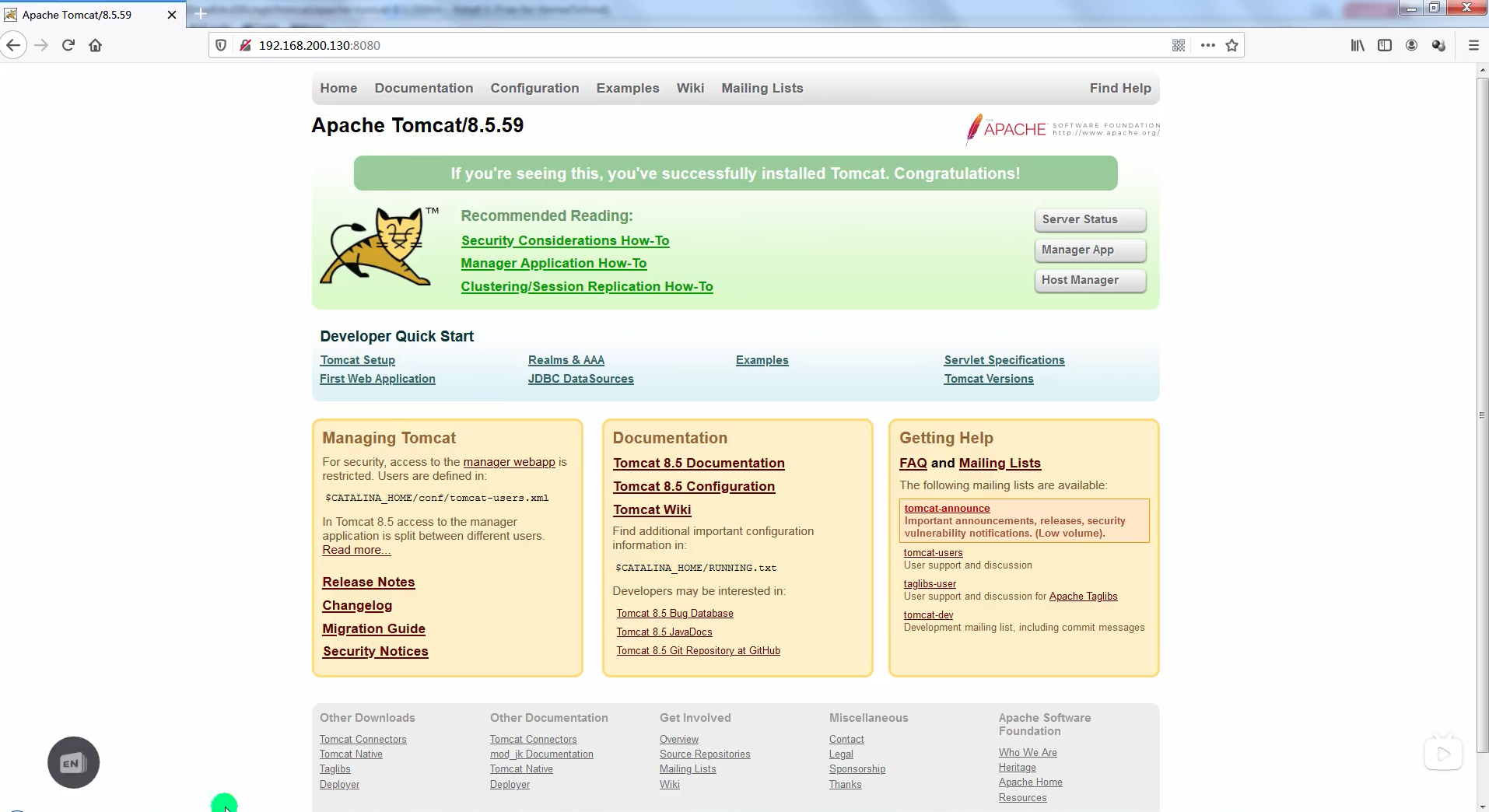Open the Tomcat Setup link
The height and width of the screenshot is (812, 1489).
(357, 360)
